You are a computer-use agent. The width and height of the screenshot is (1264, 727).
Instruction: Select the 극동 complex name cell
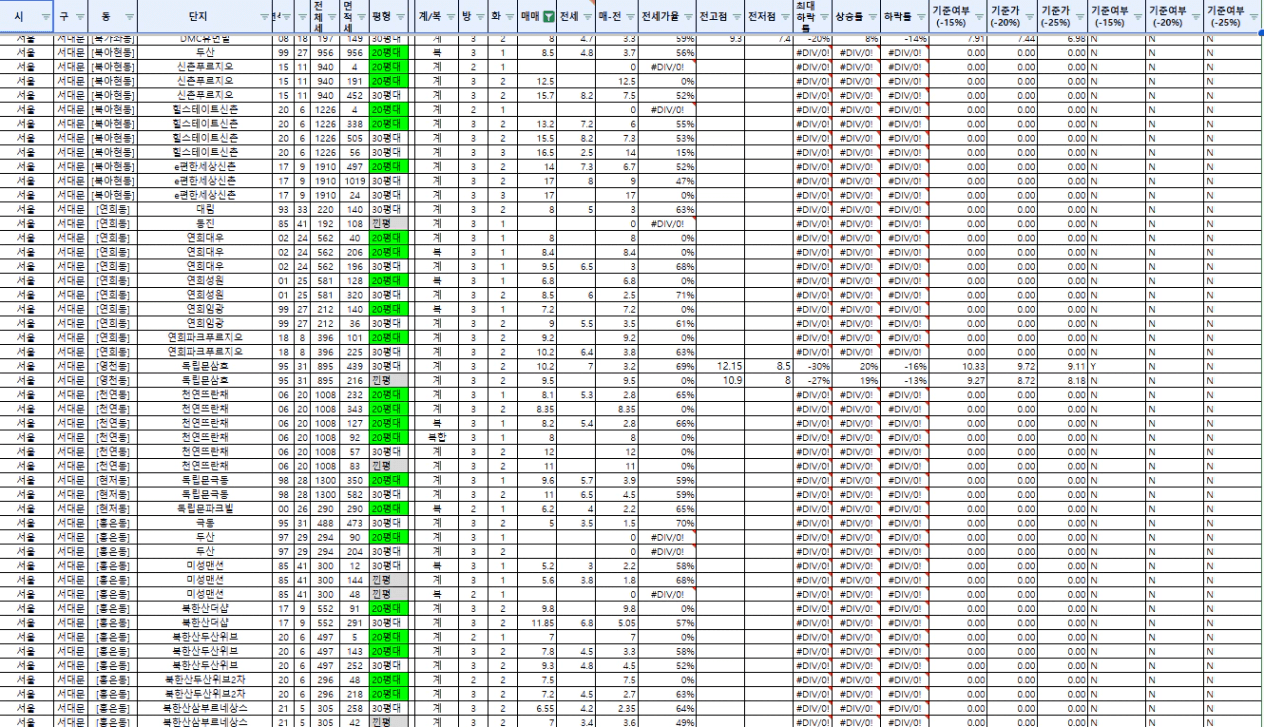pos(206,522)
